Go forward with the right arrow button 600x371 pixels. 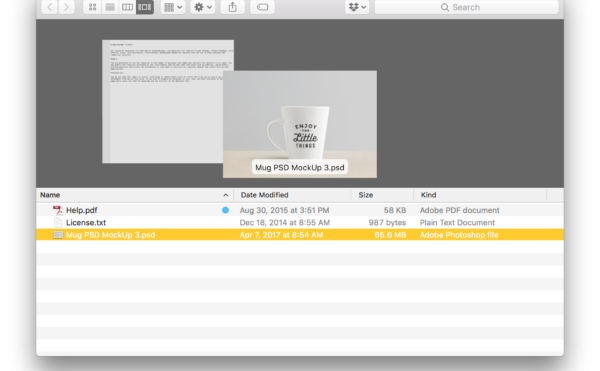(x=67, y=7)
